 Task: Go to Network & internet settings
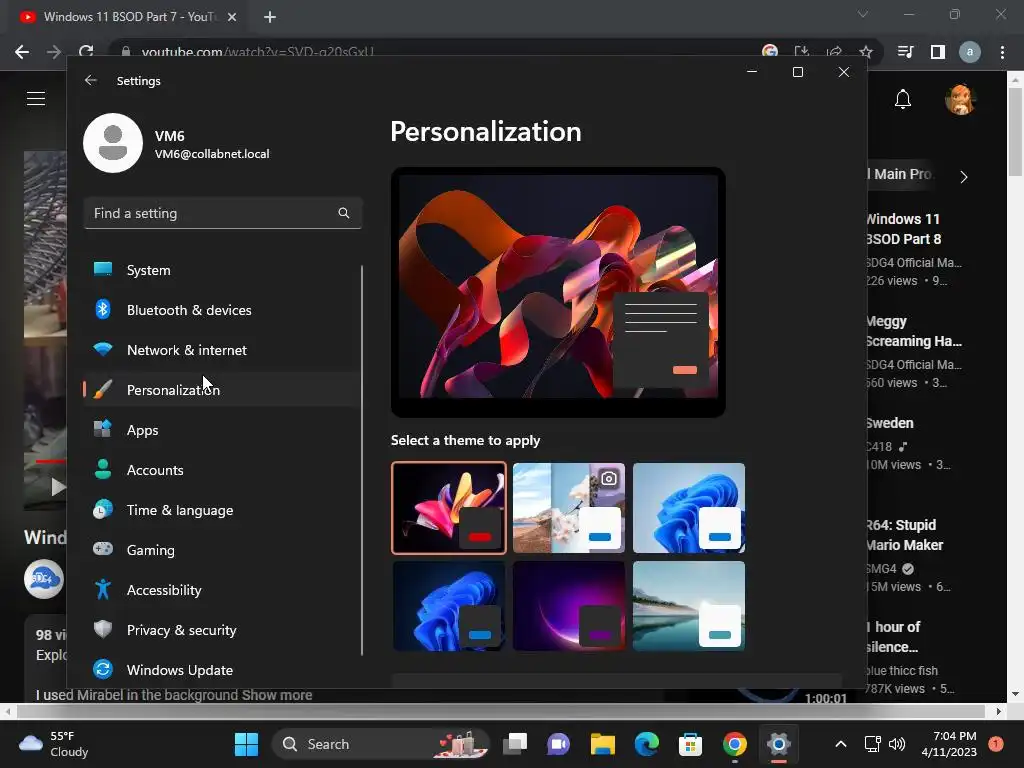pos(222,349)
